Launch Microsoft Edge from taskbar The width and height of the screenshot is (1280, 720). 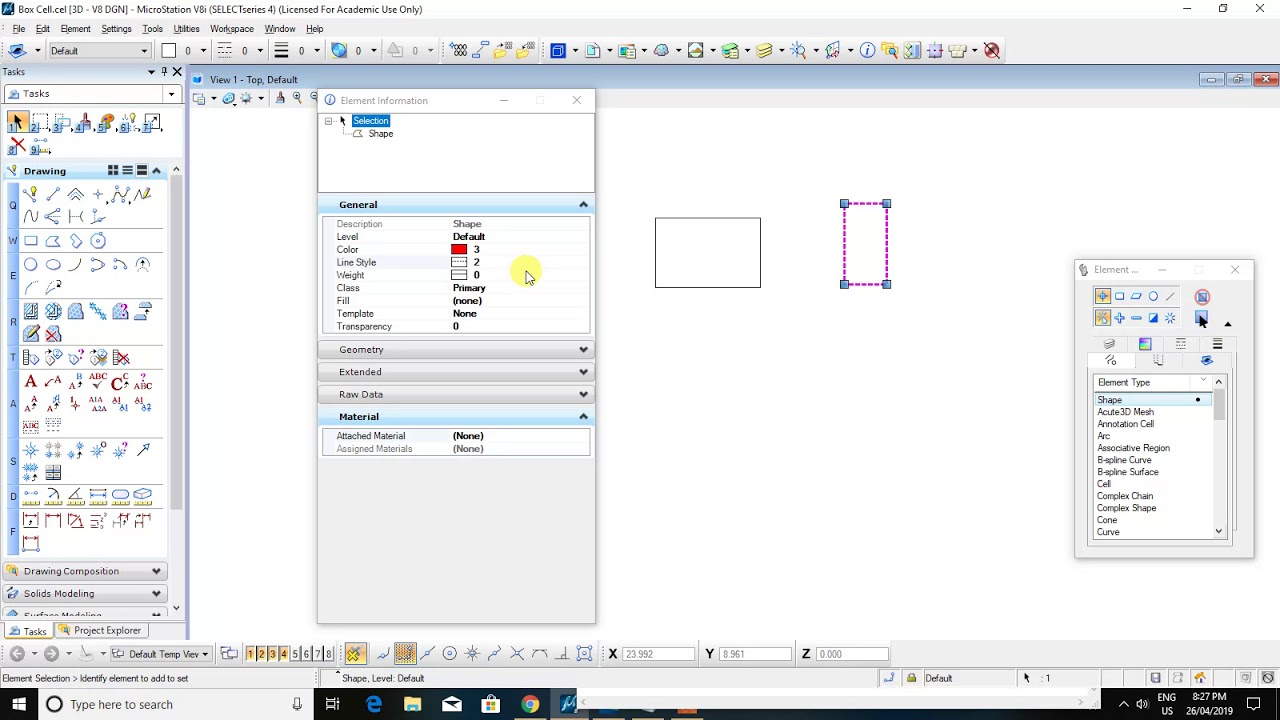coord(373,704)
